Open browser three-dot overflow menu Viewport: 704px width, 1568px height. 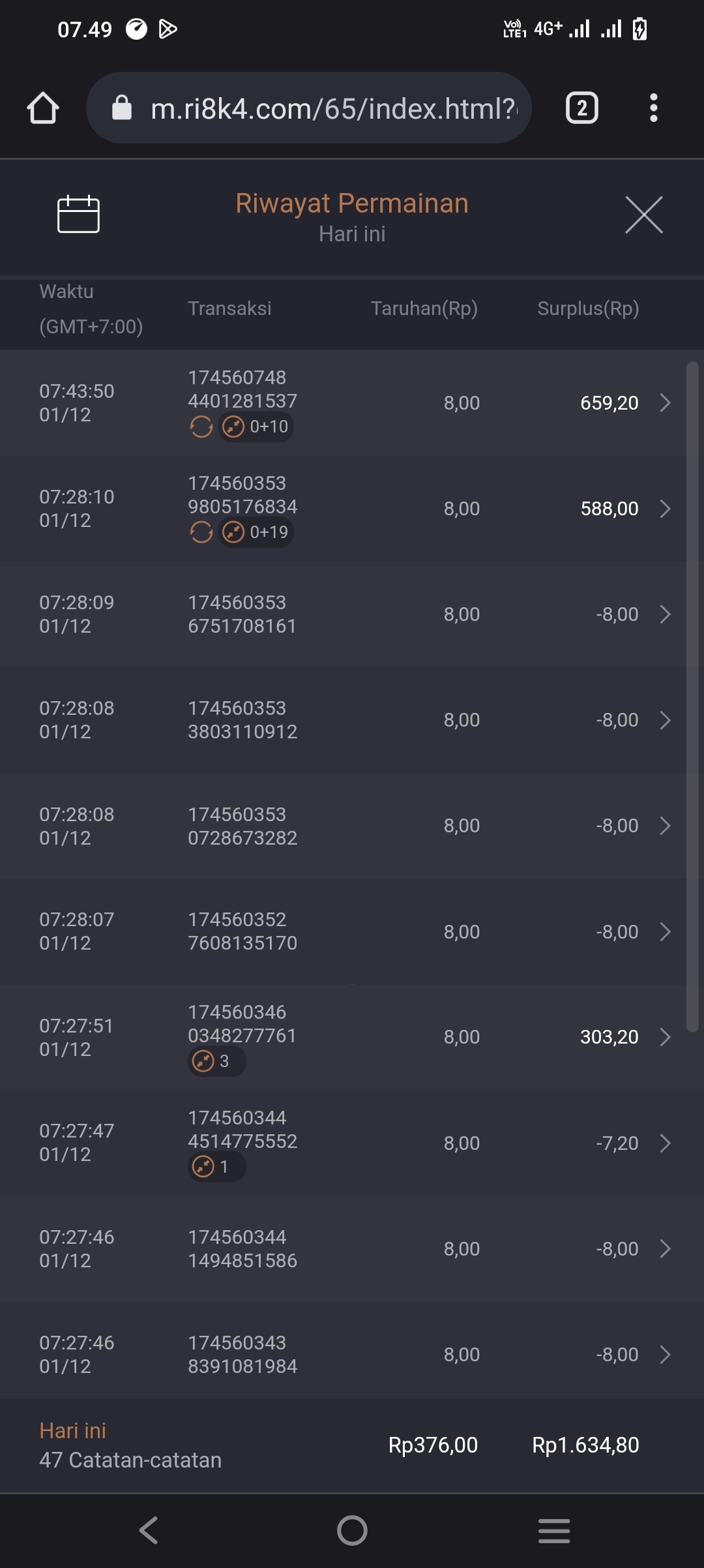tap(653, 108)
